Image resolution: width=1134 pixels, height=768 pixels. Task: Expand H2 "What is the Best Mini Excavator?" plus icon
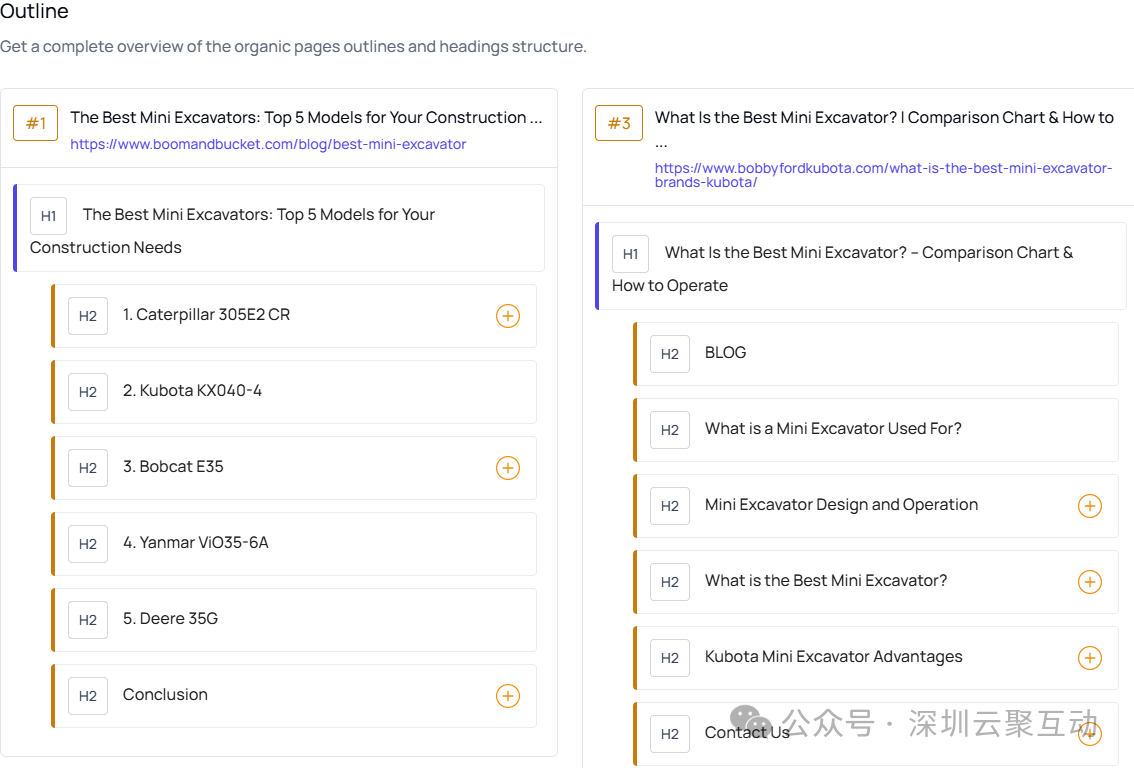[x=1089, y=582]
